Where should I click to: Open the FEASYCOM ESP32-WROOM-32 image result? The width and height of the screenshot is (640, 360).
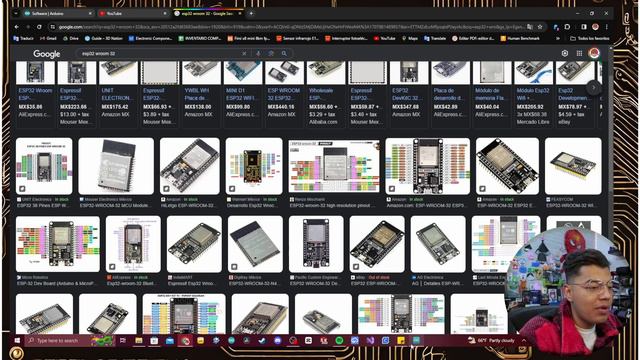pyautogui.click(x=573, y=166)
